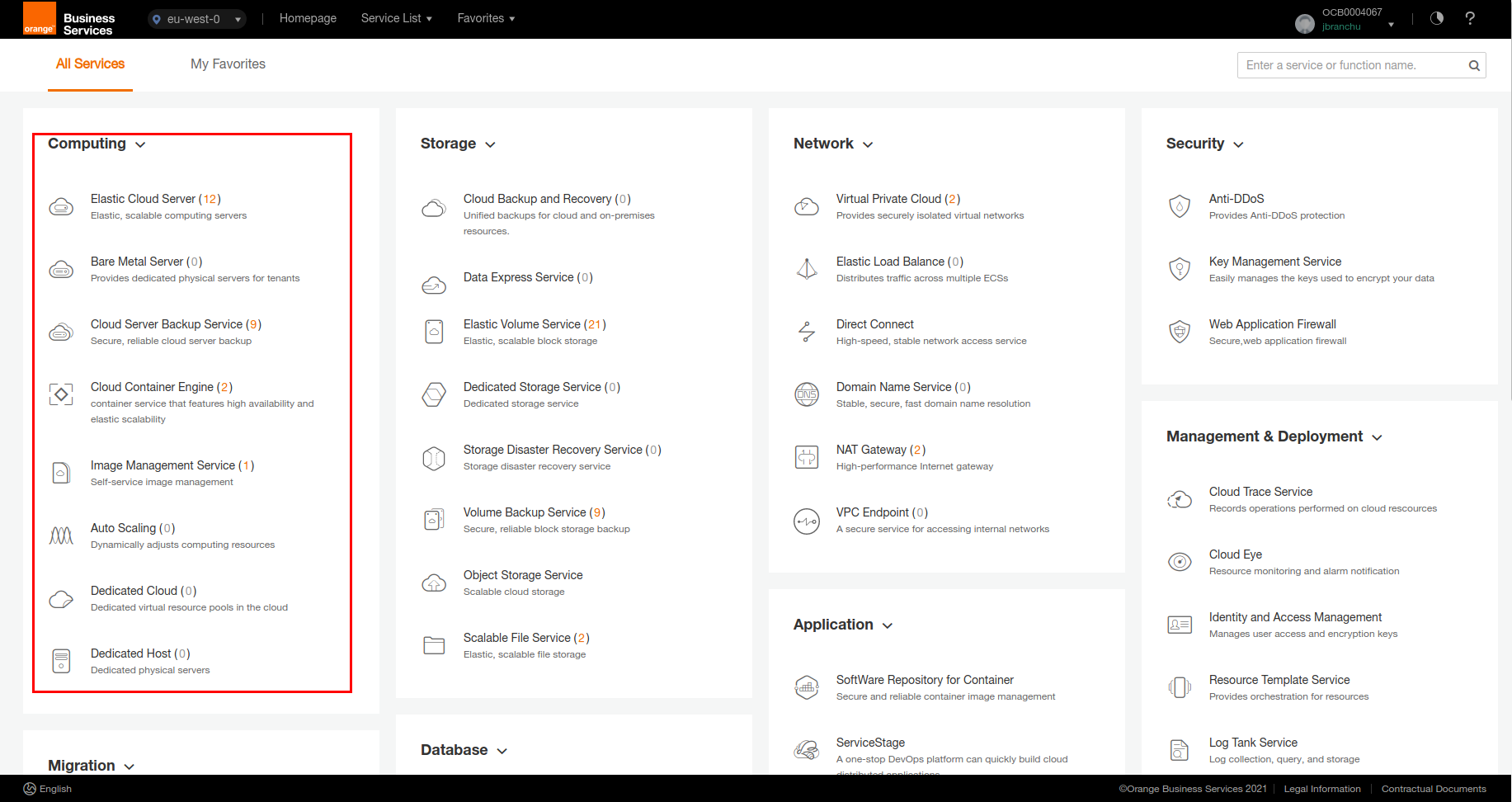Click the Identity and Access Management icon
1512x802 pixels.
coord(1180,625)
